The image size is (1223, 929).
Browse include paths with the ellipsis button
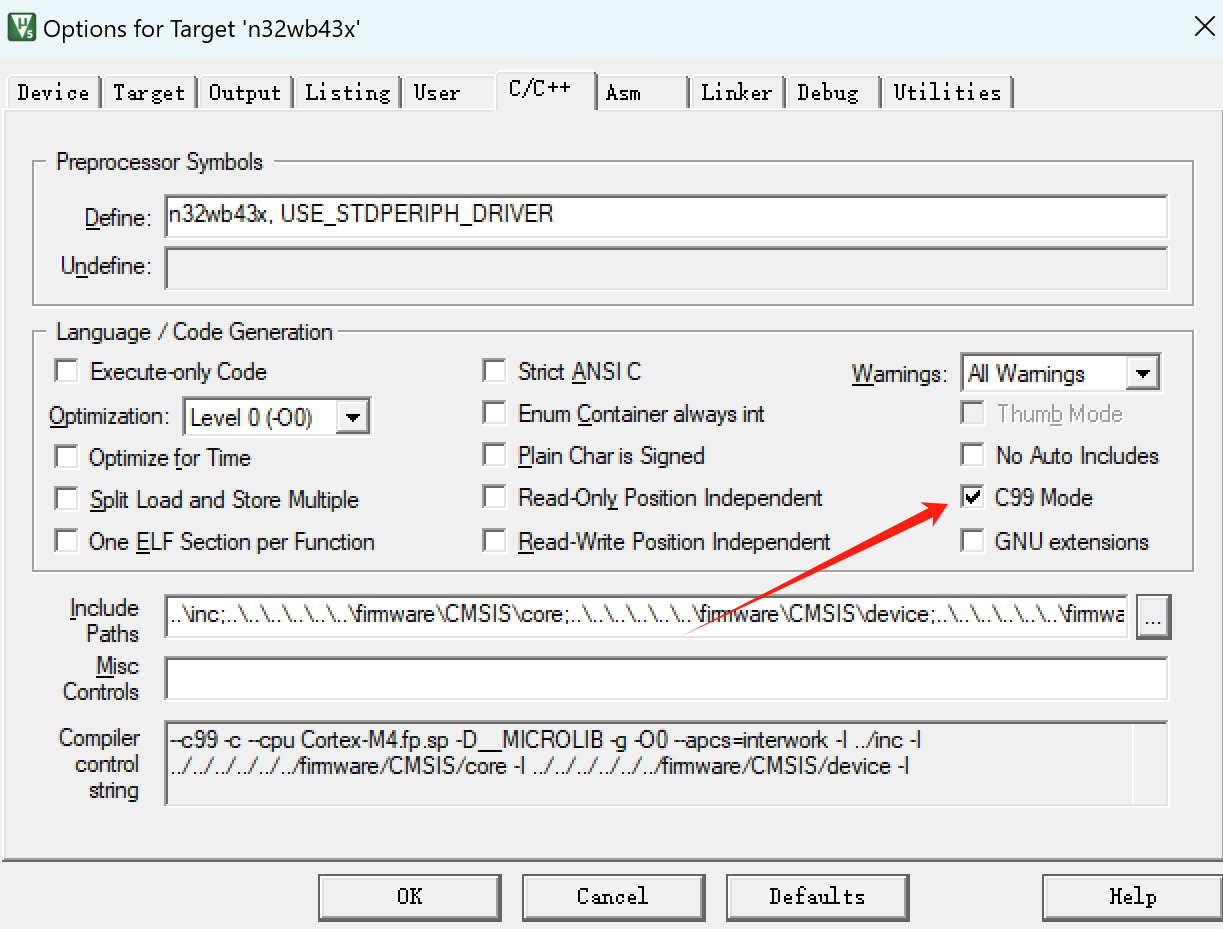[1153, 617]
